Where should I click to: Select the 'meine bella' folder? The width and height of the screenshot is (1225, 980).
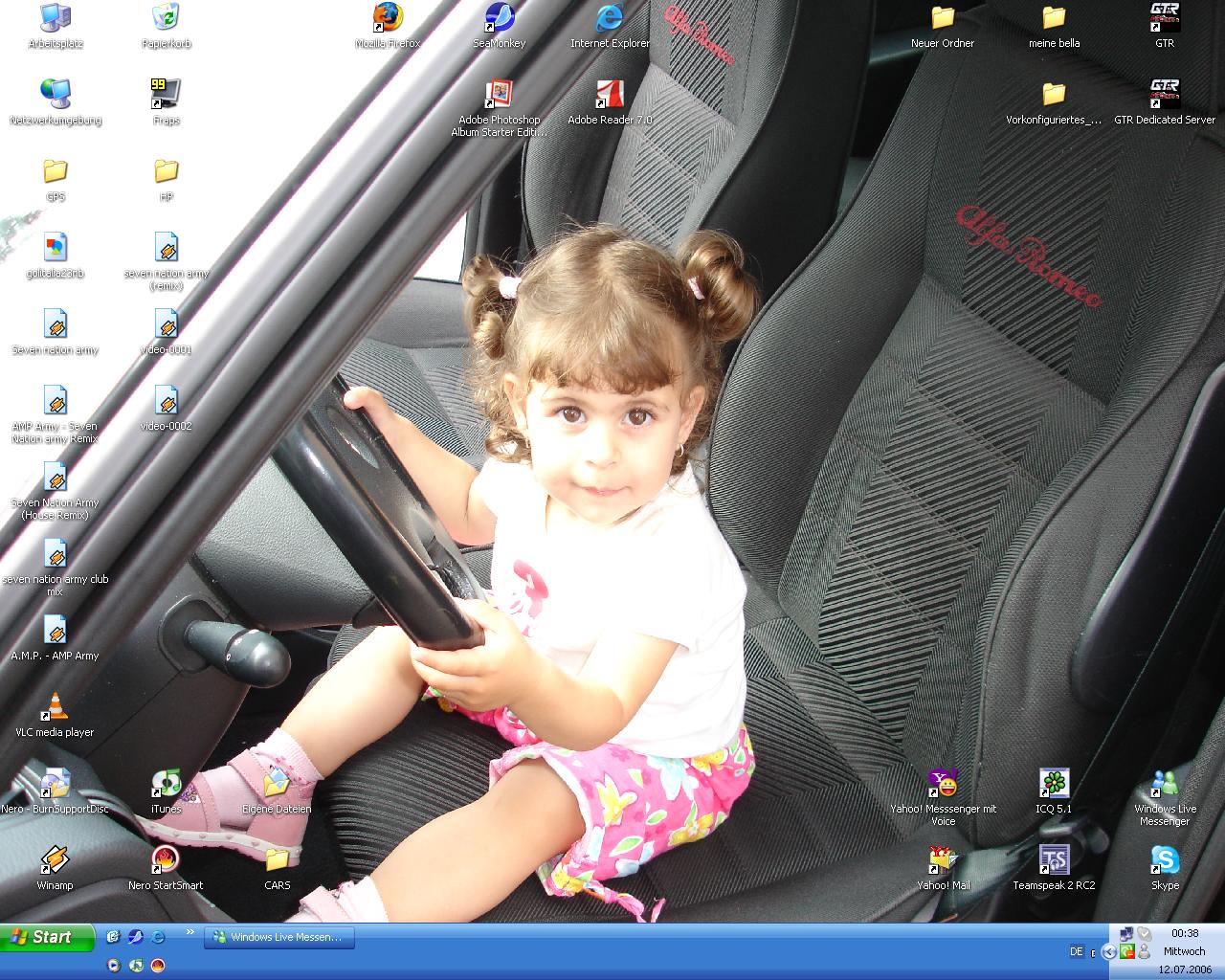pyautogui.click(x=1054, y=18)
